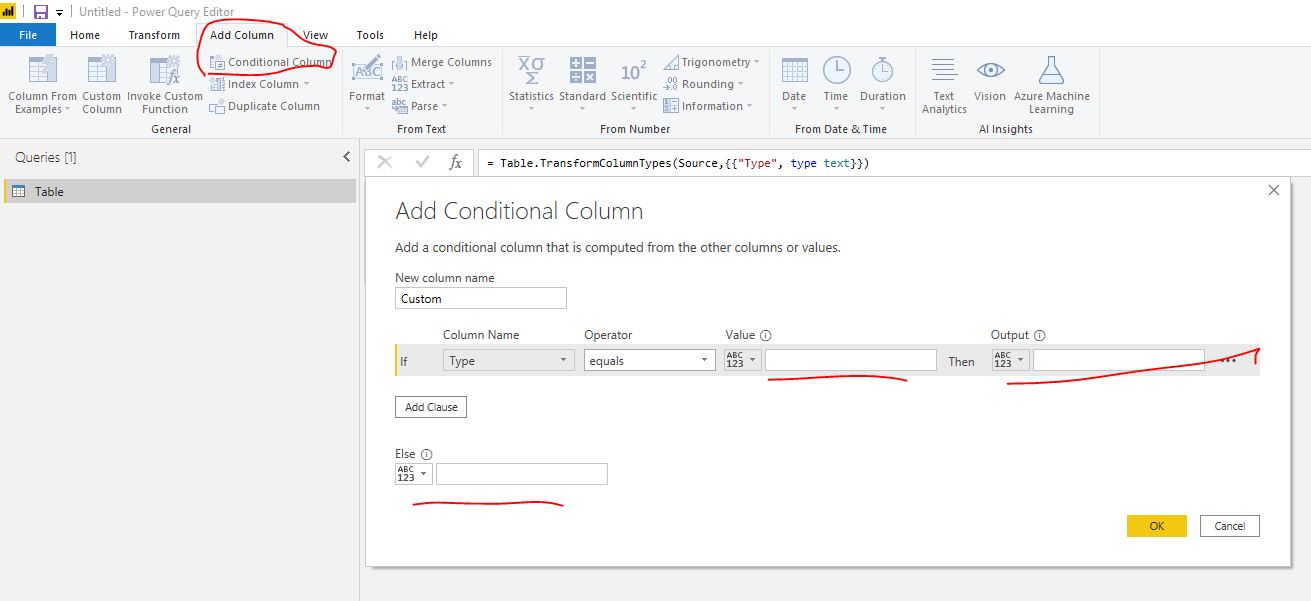
Task: Click the Scientific icon
Action: (x=634, y=70)
